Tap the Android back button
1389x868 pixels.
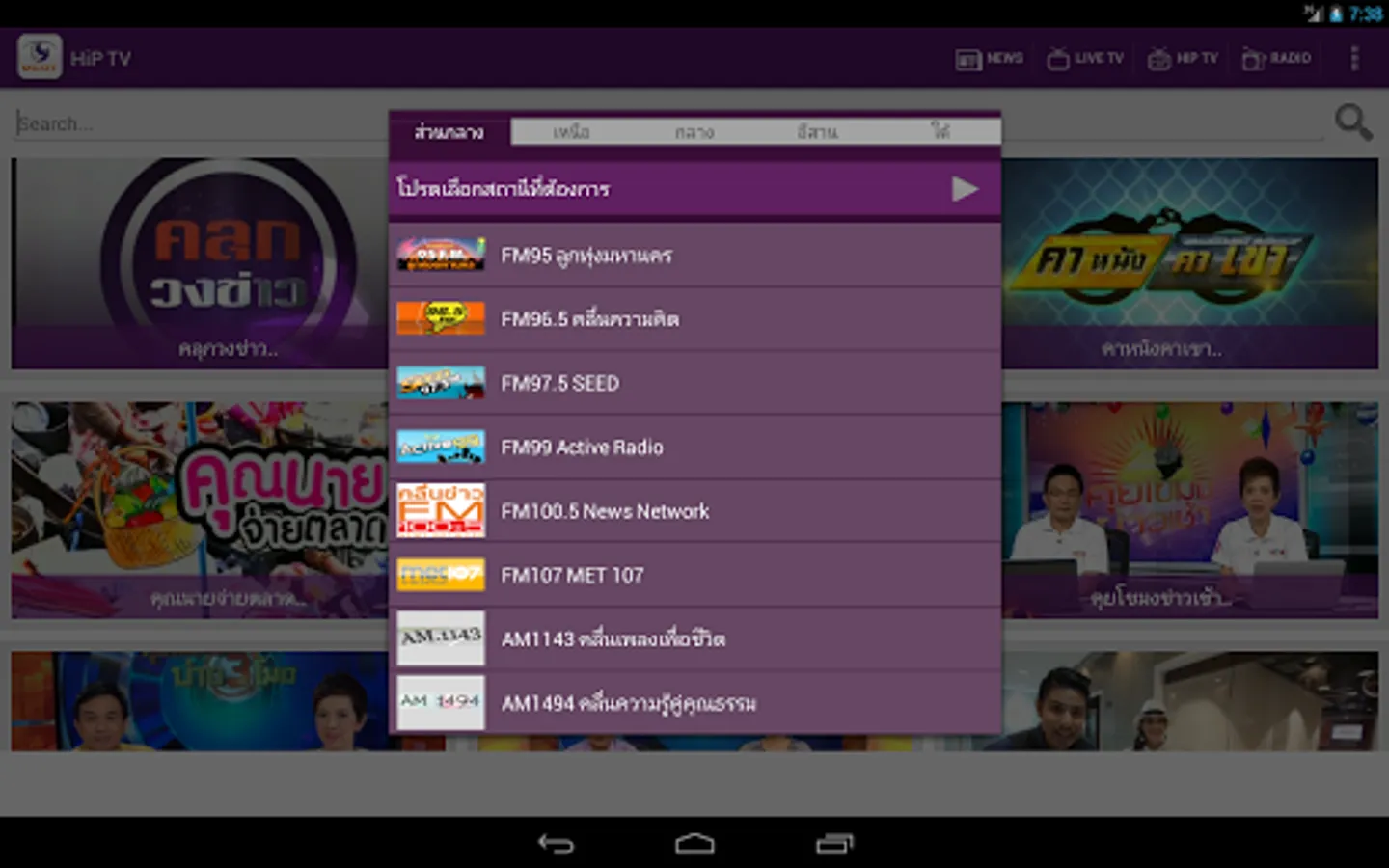pos(556,844)
